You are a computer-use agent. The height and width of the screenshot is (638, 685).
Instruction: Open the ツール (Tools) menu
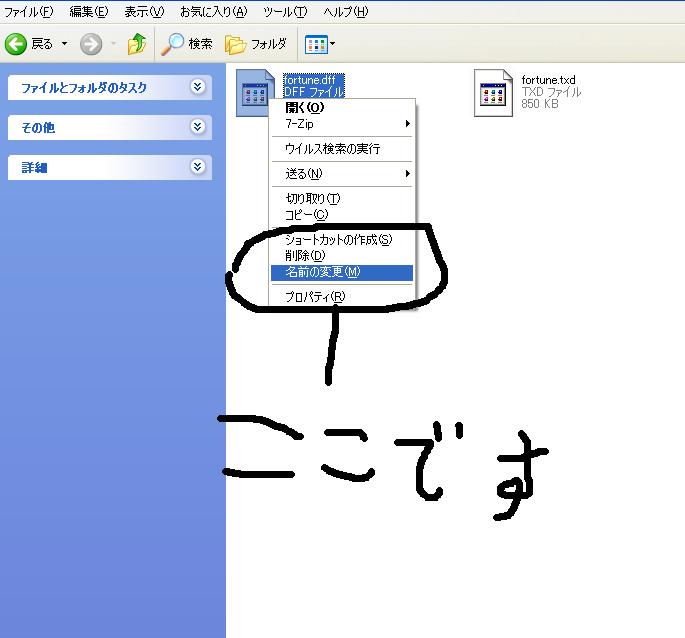[x=285, y=12]
